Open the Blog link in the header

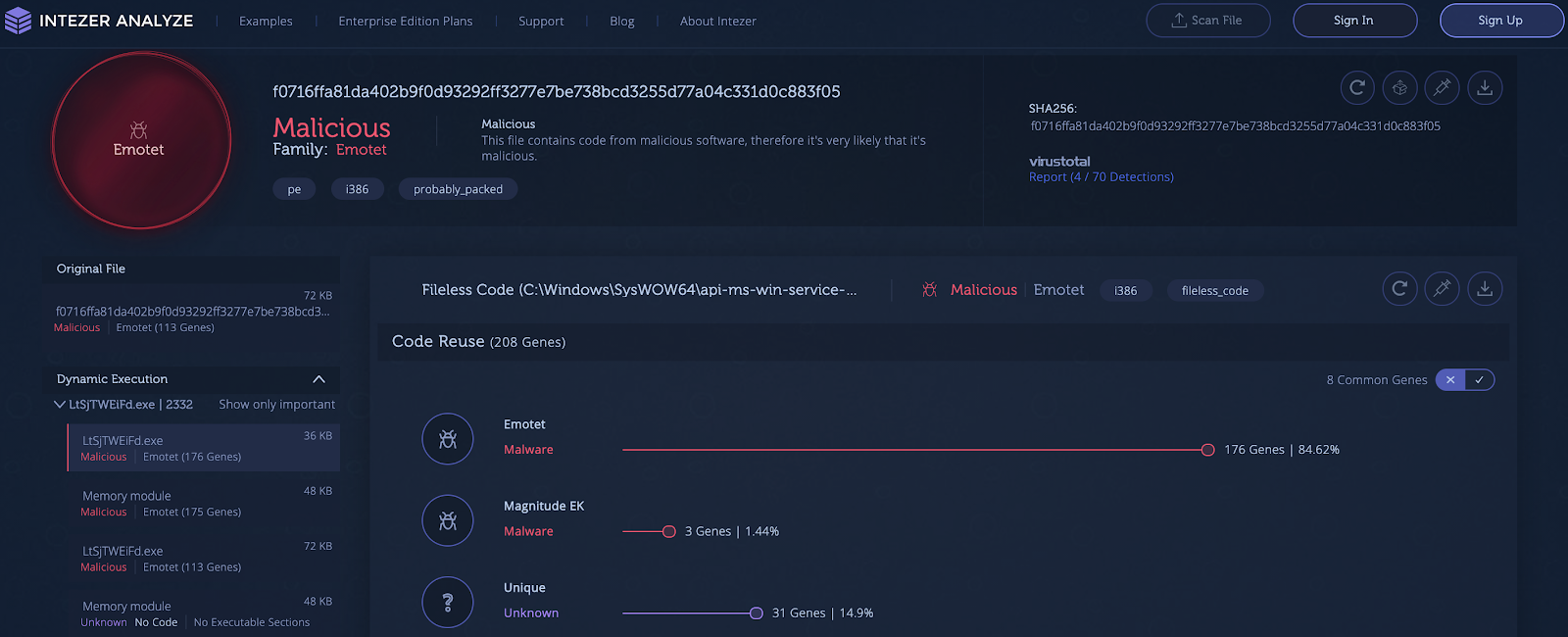tap(621, 21)
